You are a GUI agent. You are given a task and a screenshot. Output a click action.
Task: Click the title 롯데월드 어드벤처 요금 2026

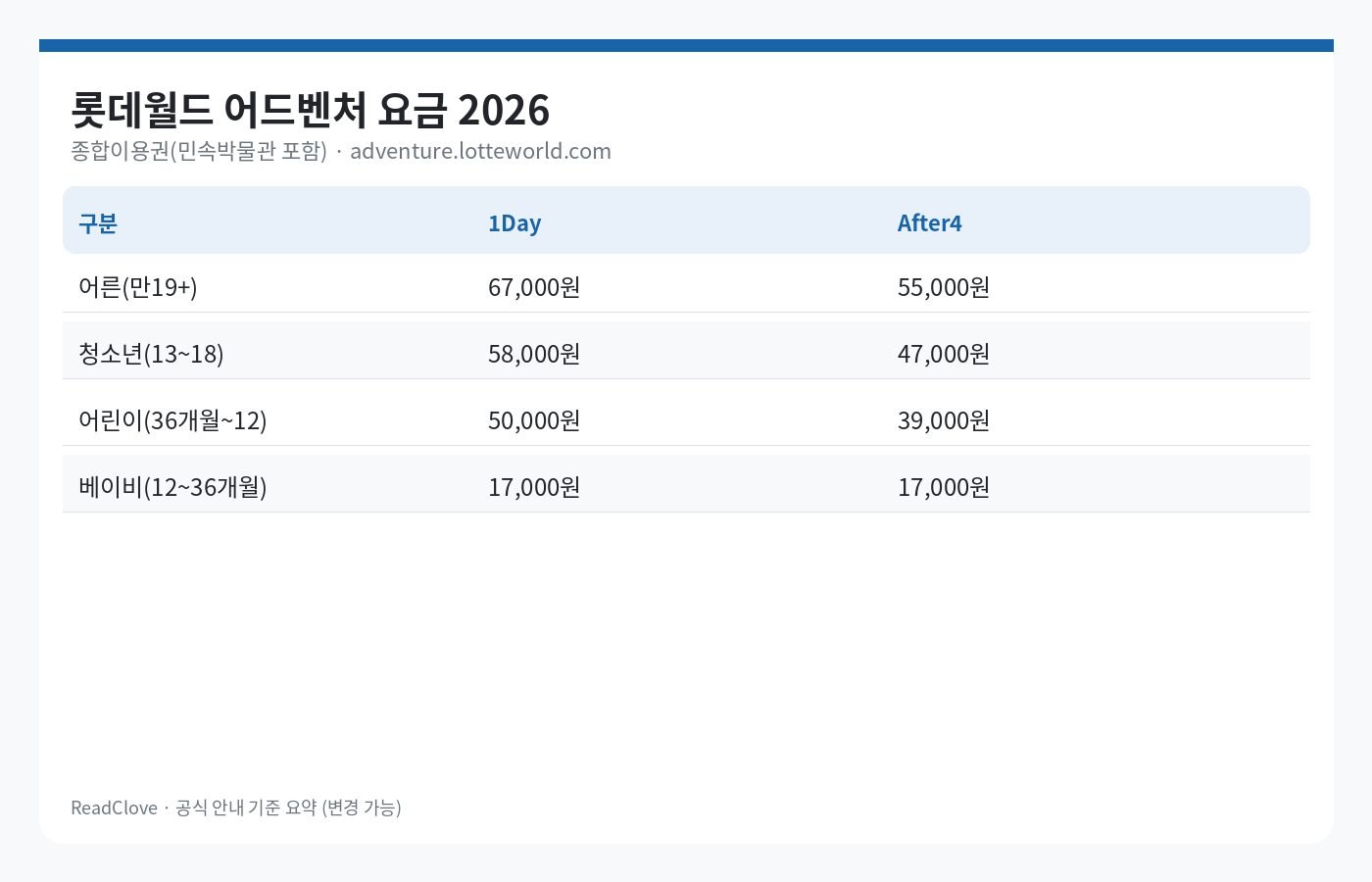click(x=310, y=110)
